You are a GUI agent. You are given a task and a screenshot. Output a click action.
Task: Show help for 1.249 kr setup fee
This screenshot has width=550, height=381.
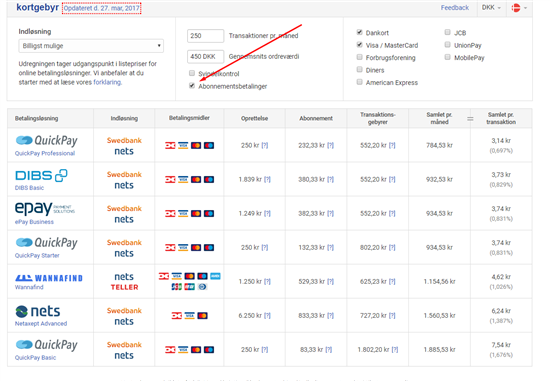point(267,213)
